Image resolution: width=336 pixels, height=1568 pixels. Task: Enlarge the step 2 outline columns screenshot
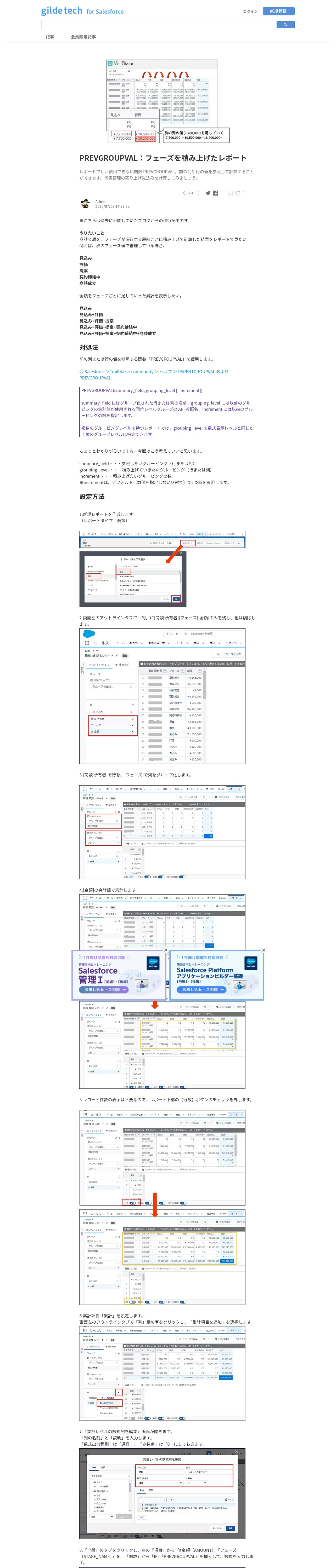click(x=162, y=696)
